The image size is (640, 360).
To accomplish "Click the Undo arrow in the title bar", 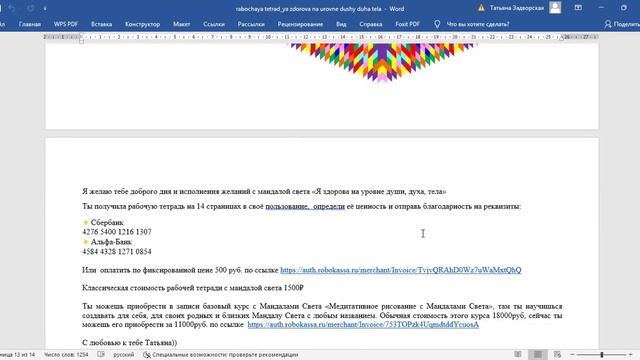I will pyautogui.click(x=12, y=8).
